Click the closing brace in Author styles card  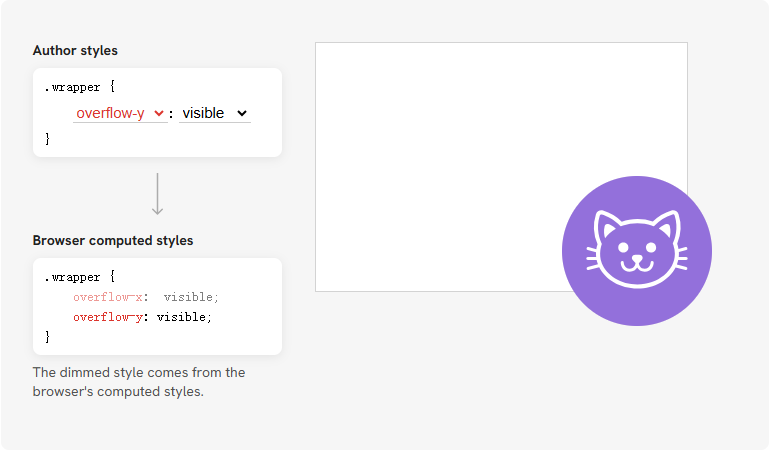point(47,139)
